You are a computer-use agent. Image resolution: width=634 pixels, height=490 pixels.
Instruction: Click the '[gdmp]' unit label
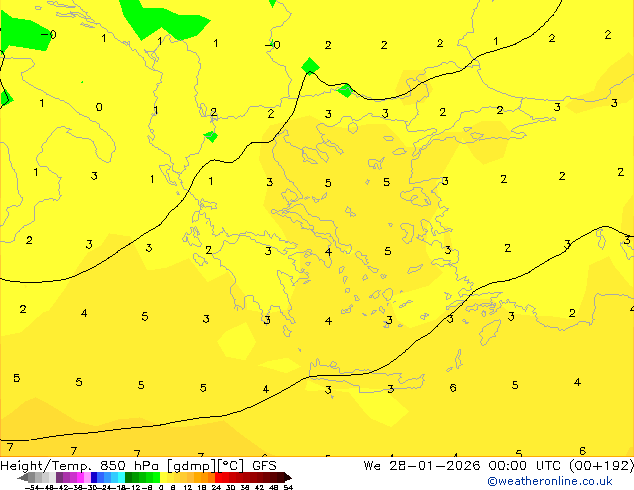click(192, 466)
